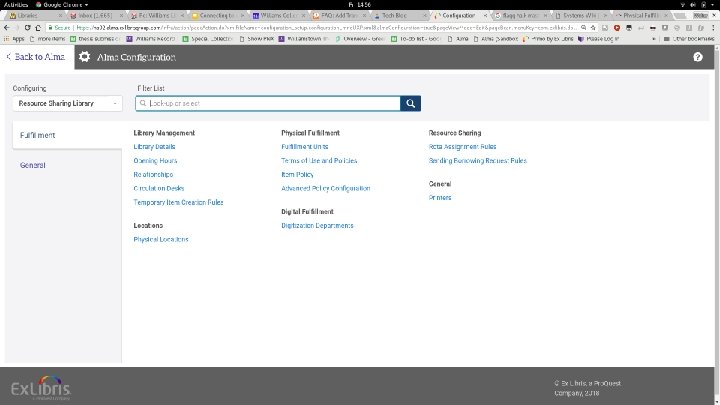Bookmark this page with the star icon

click(x=593, y=28)
